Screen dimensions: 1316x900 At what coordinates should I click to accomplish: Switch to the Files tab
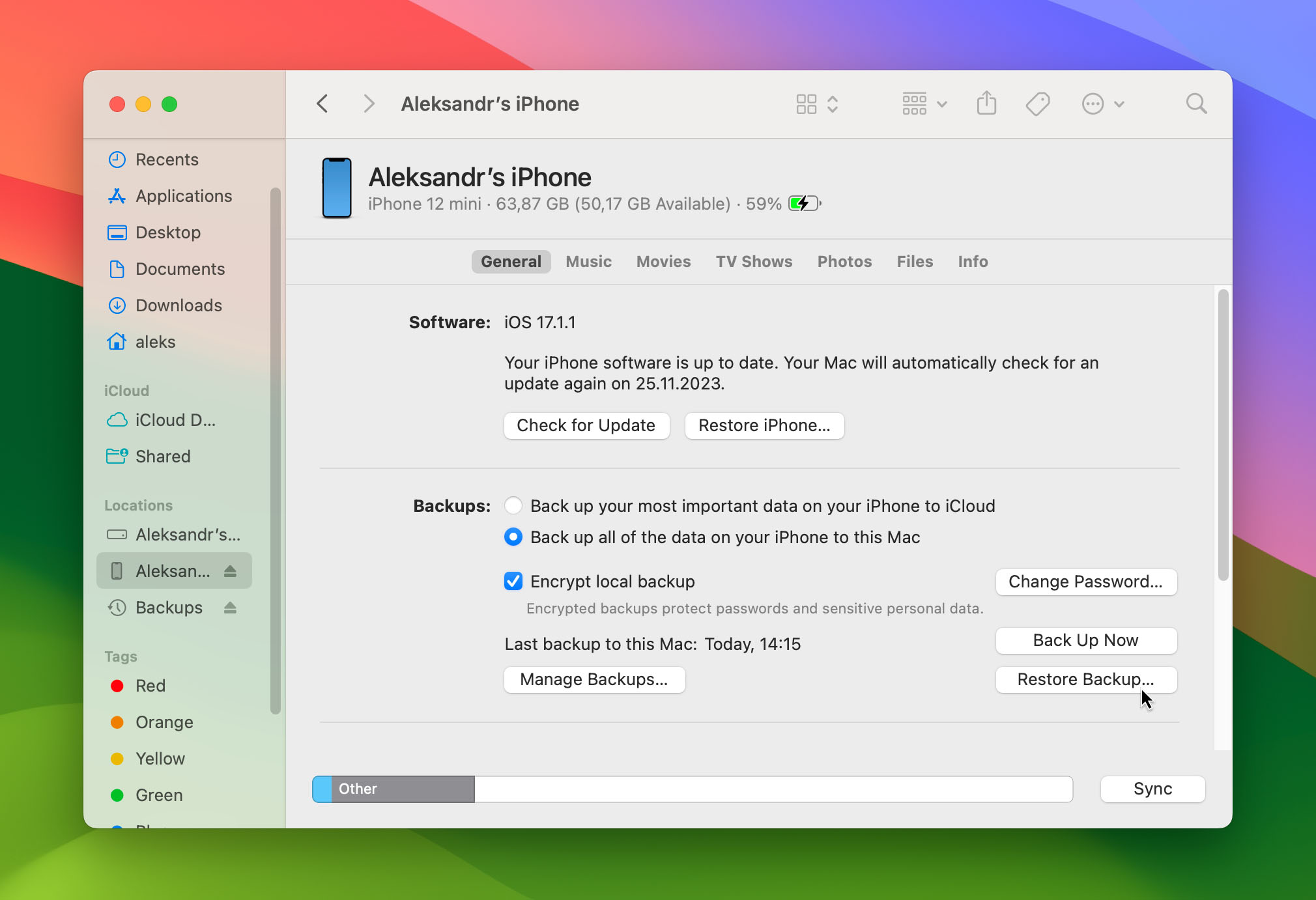[x=915, y=262]
